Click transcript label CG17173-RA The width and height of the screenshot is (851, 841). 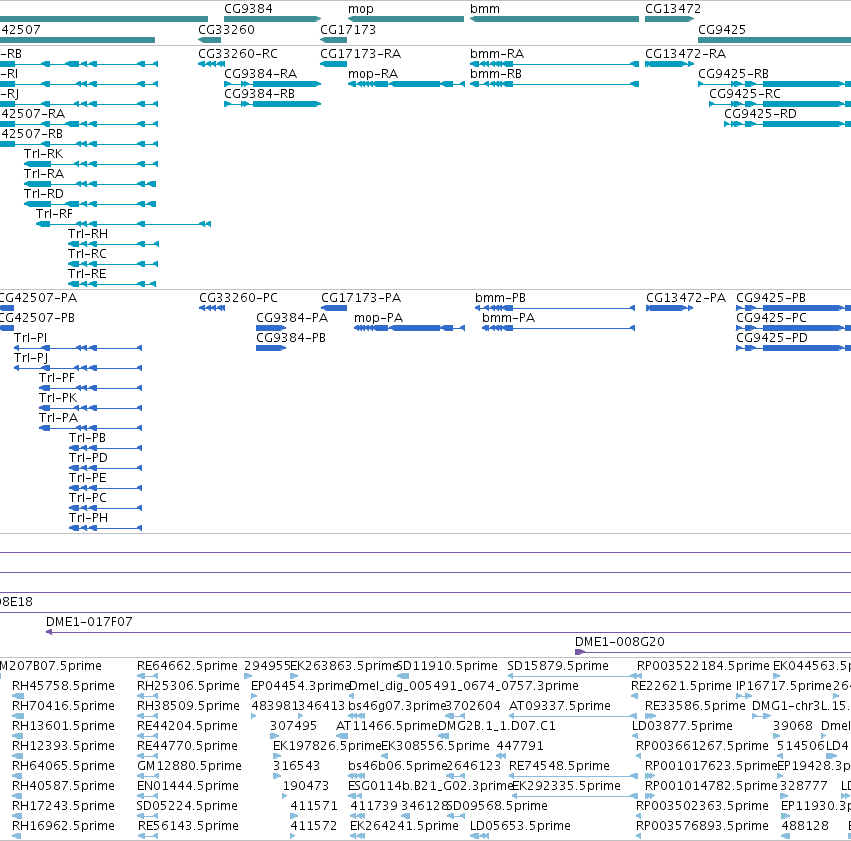(360, 54)
